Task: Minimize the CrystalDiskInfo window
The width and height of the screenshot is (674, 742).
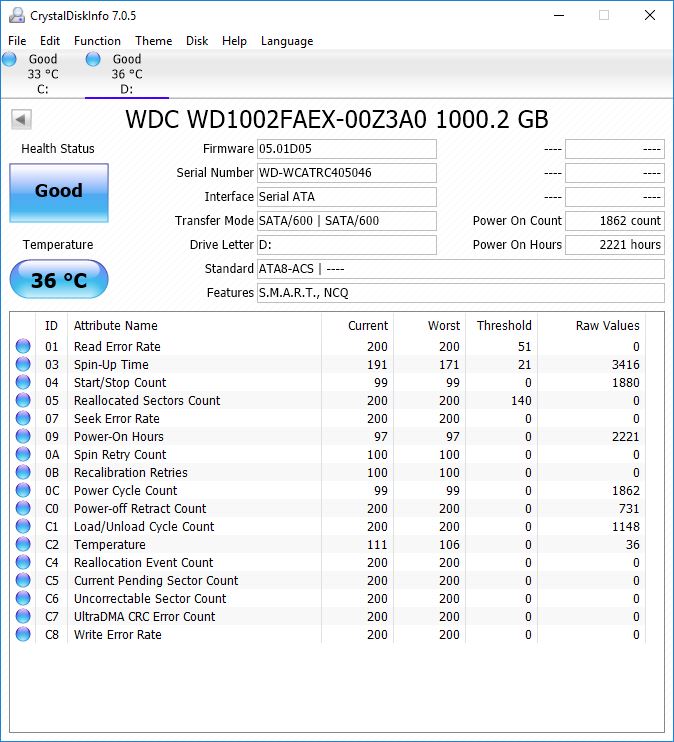Action: pyautogui.click(x=559, y=15)
